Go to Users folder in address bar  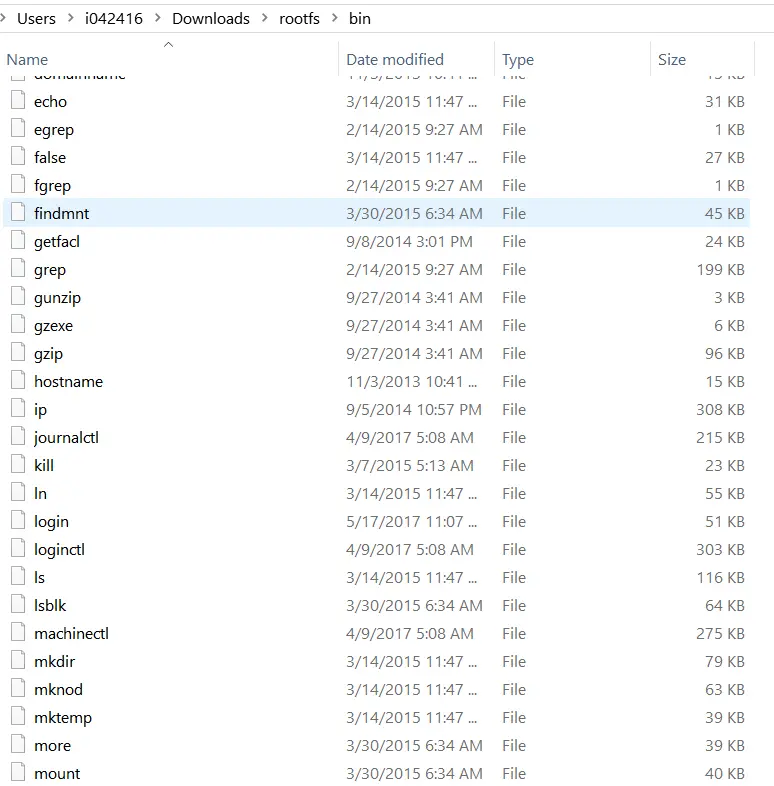click(x=36, y=19)
